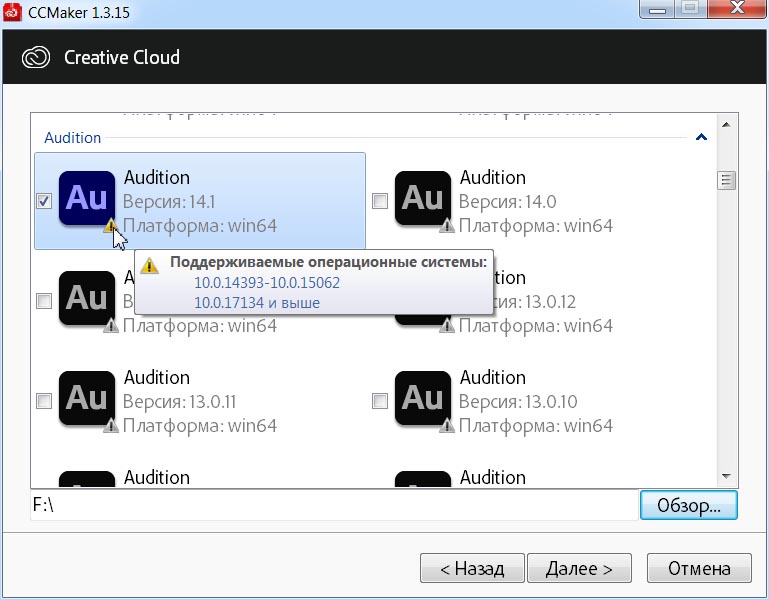
Task: Click the warning triangle on Audition 13.0.12
Action: 447,325
